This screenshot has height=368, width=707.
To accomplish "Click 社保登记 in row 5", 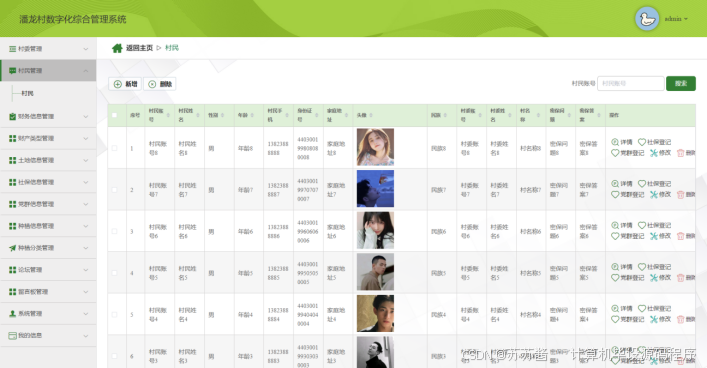I will pos(655,308).
